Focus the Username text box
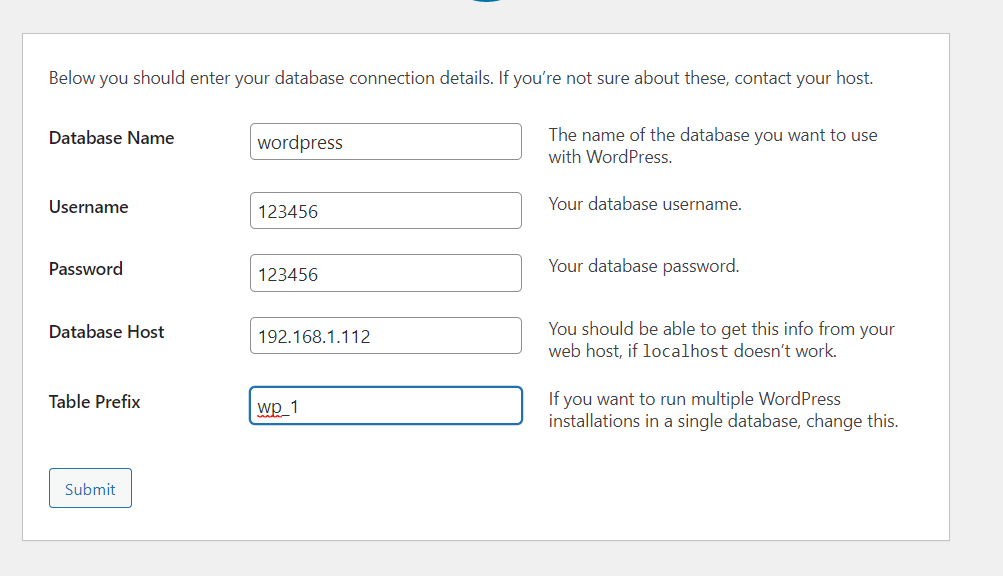1003x576 pixels. (x=385, y=211)
